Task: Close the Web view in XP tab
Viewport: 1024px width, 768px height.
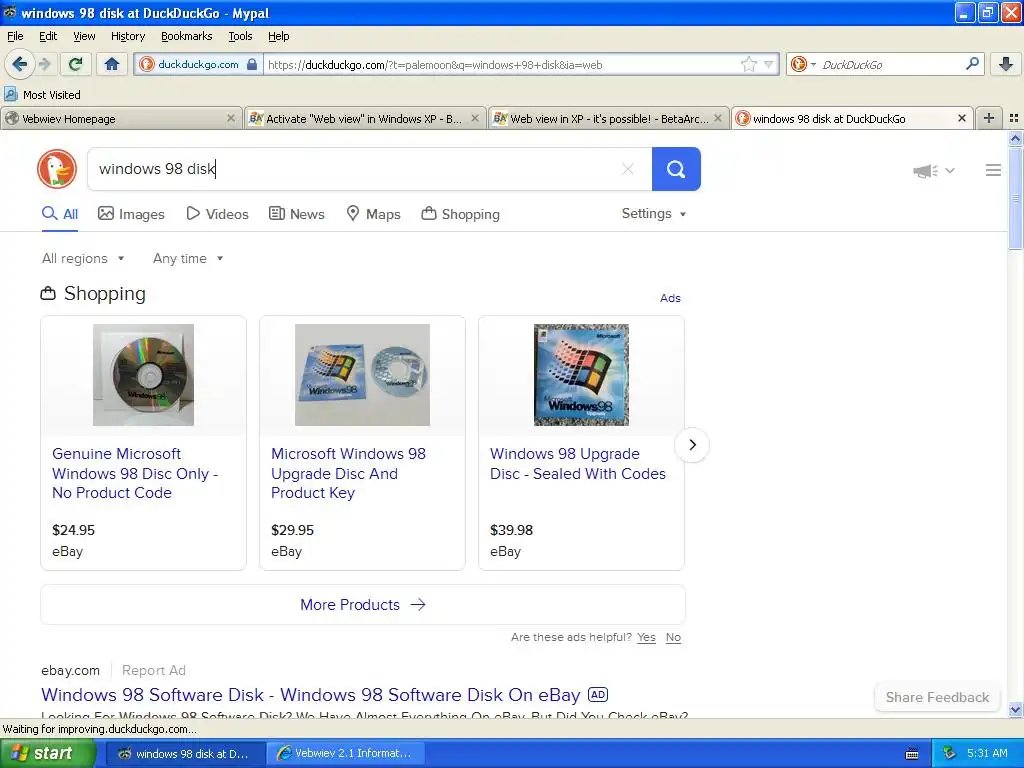Action: pos(718,118)
